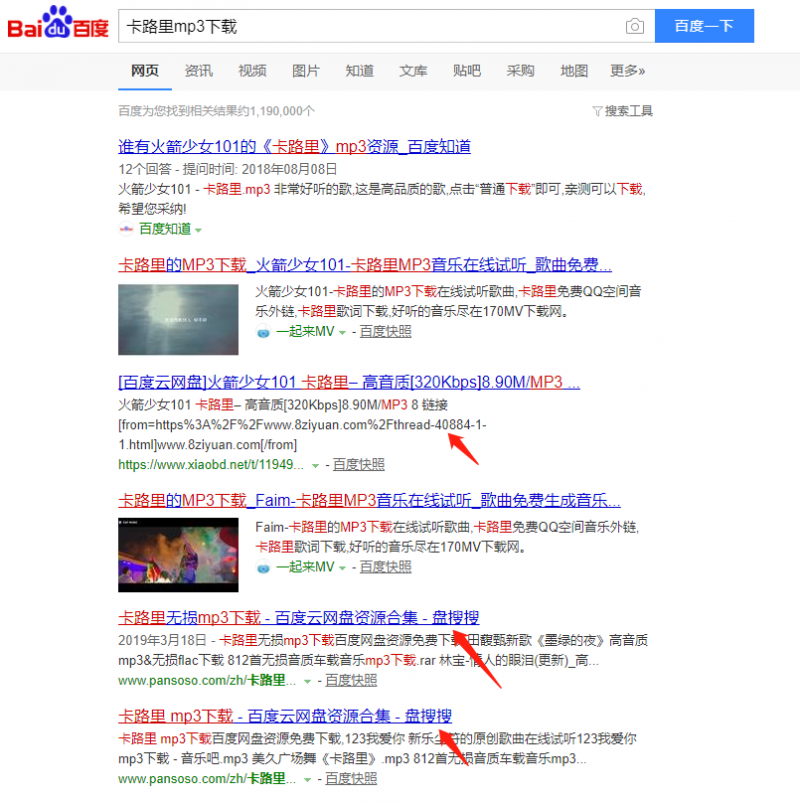
Task: Click 一起来MV icon under Faim result
Action: (x=263, y=567)
